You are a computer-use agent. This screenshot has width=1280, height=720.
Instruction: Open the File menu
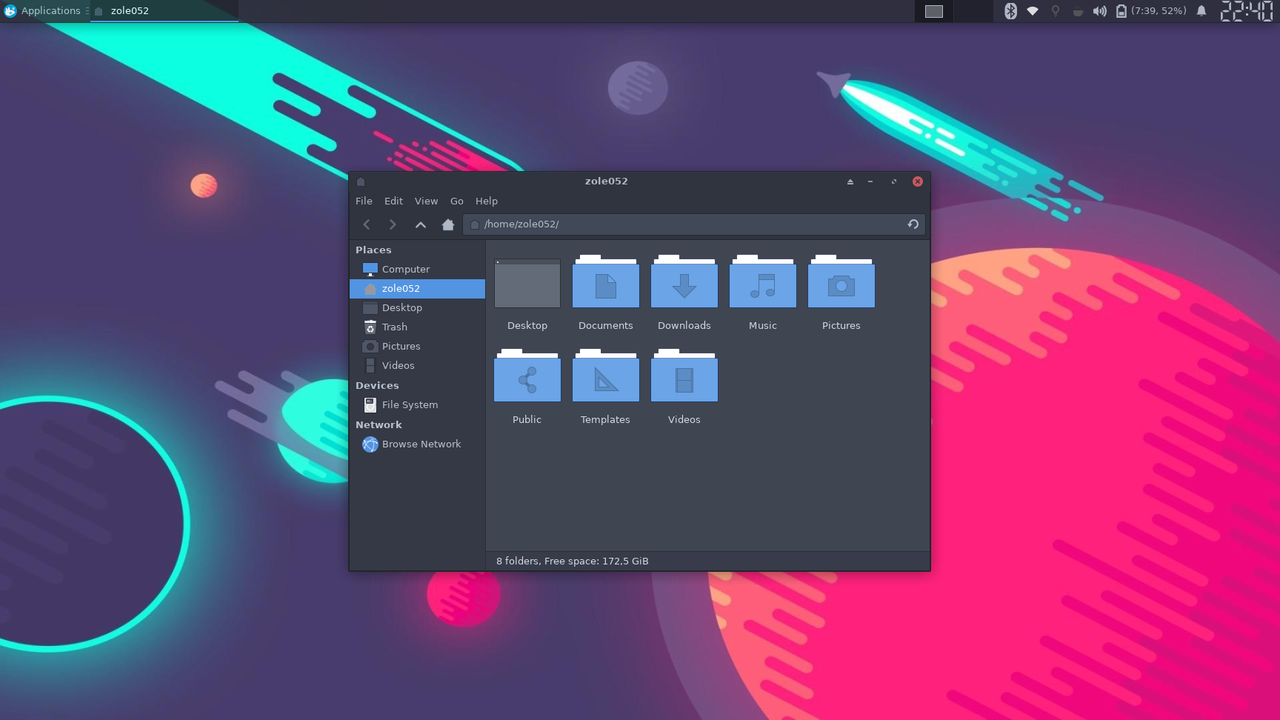364,201
